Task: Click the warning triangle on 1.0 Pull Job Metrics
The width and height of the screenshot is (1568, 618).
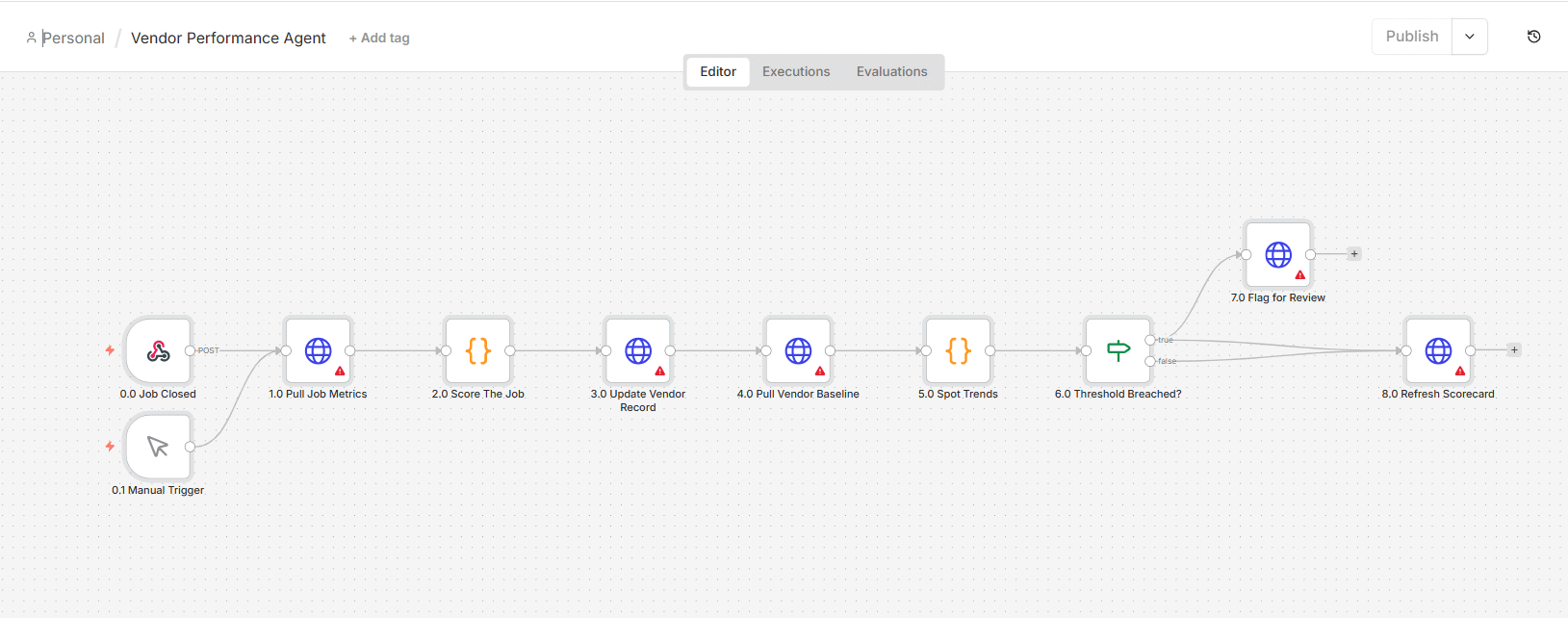Action: 340,371
